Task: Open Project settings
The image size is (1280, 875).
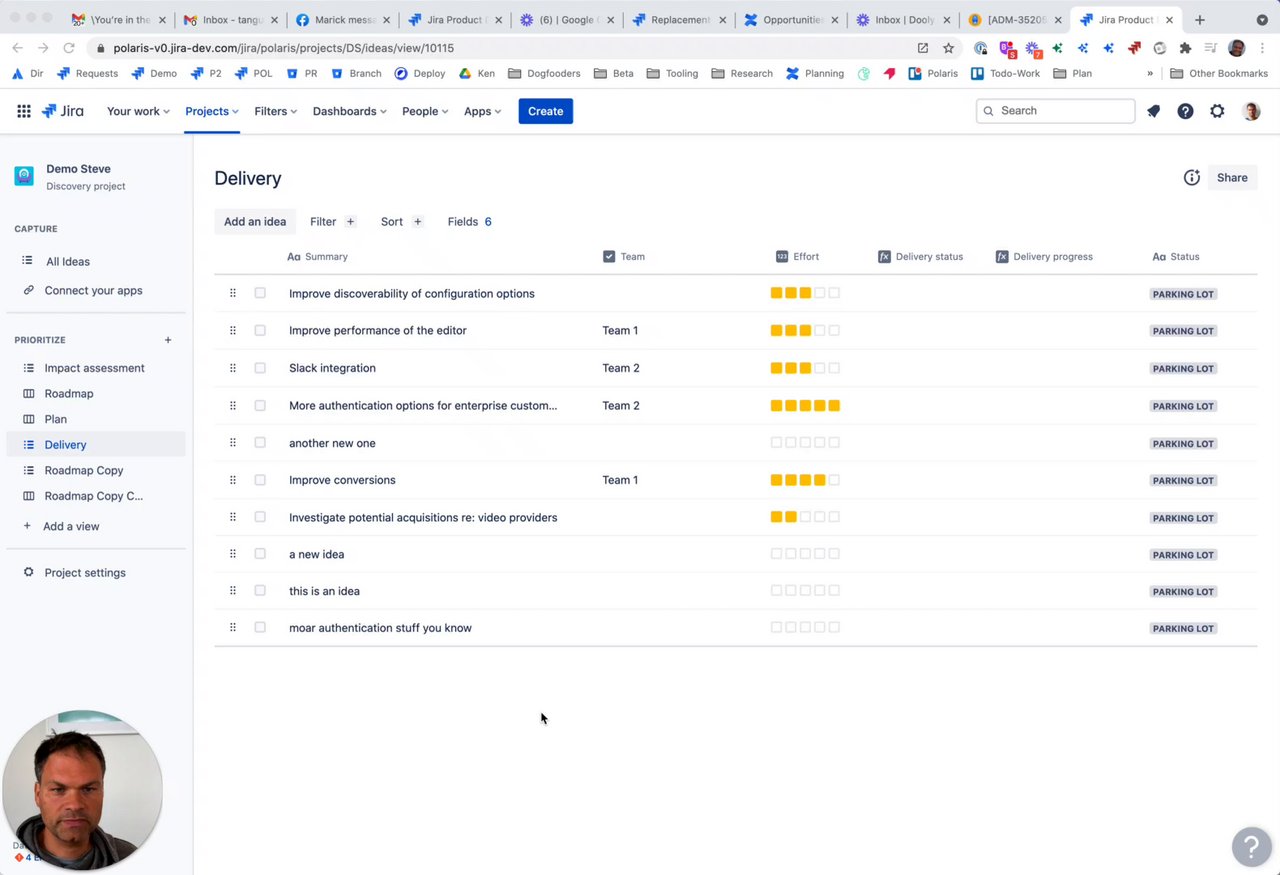Action: point(85,573)
